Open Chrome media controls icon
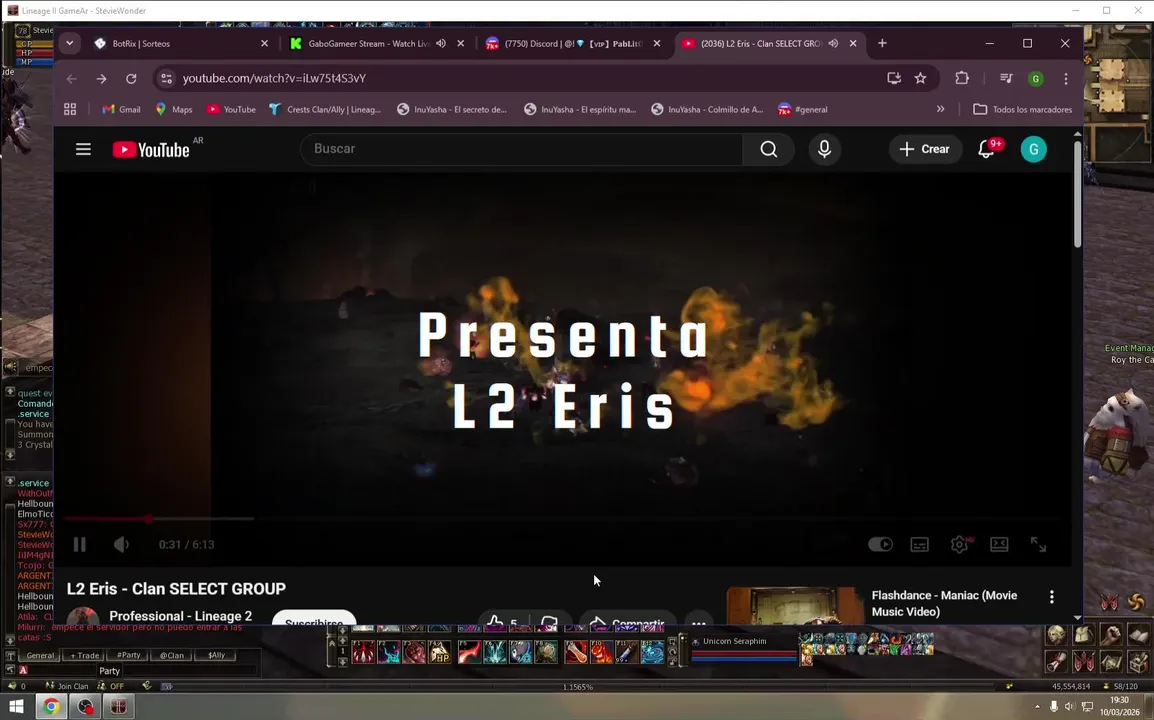Image resolution: width=1154 pixels, height=720 pixels. click(x=1006, y=78)
